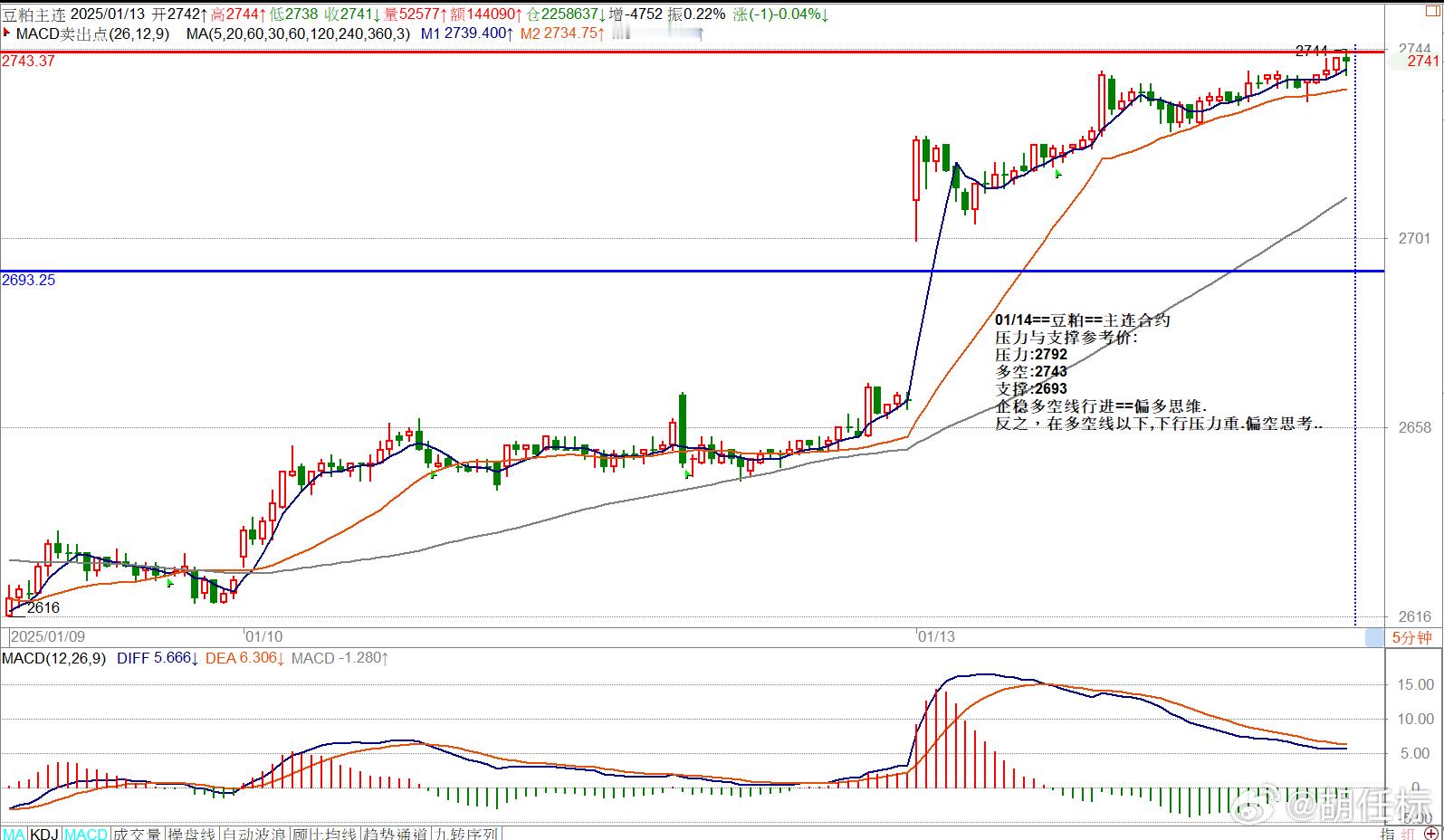Image resolution: width=1444 pixels, height=840 pixels.
Task: Click the 01/14==豆粕==主连合约 annotation title
Action: point(1083,320)
